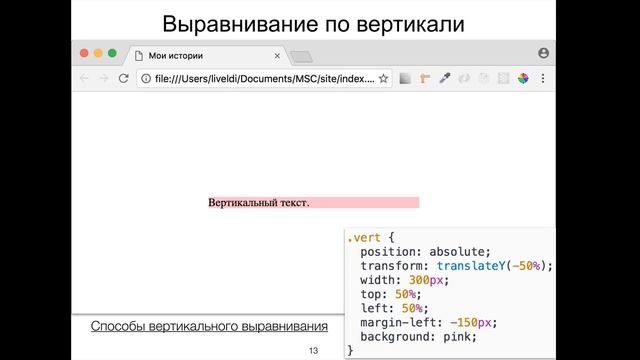
Task: Open the orange ruler extension icon
Action: pos(425,78)
